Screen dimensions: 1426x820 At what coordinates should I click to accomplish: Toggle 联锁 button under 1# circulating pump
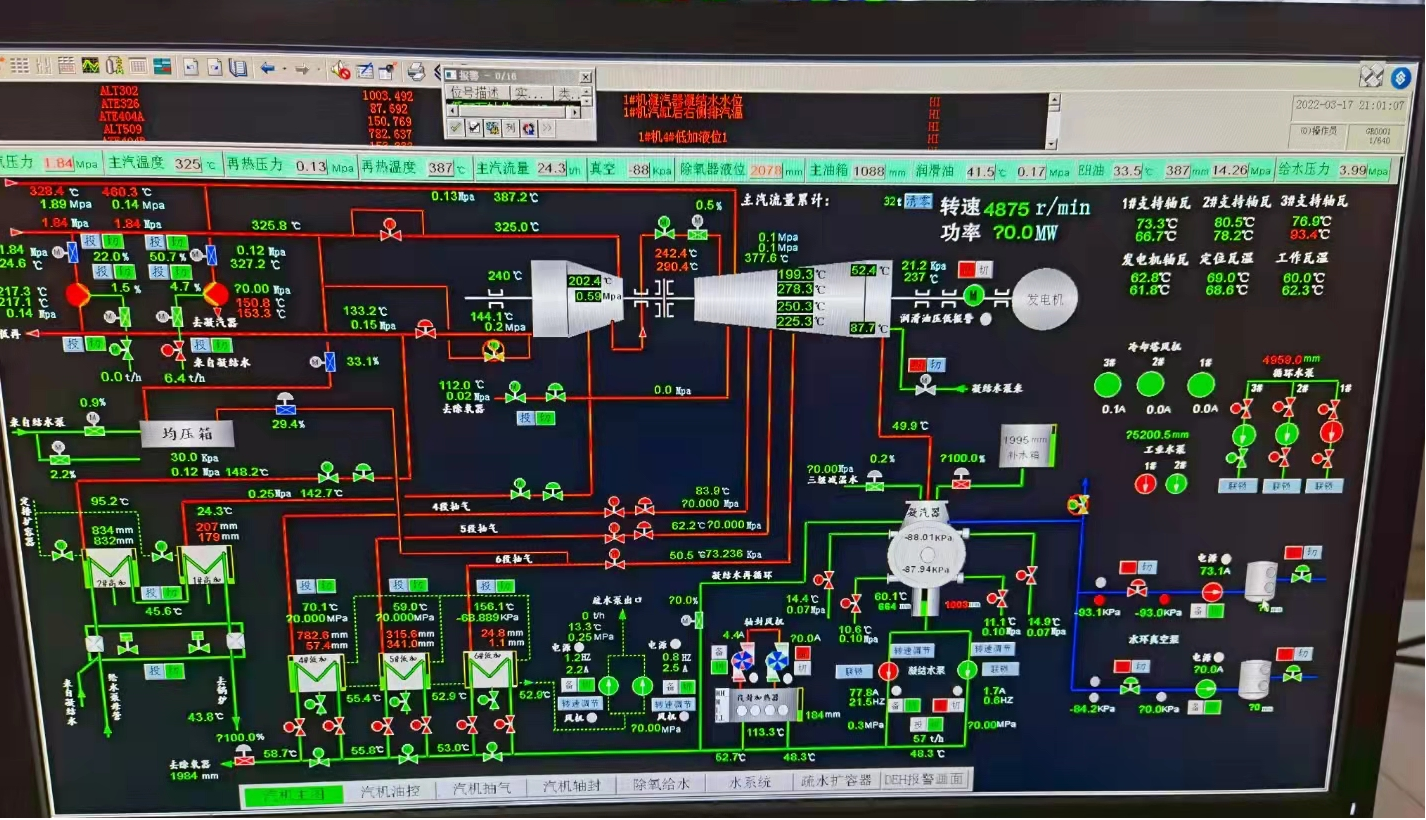tap(1324, 486)
